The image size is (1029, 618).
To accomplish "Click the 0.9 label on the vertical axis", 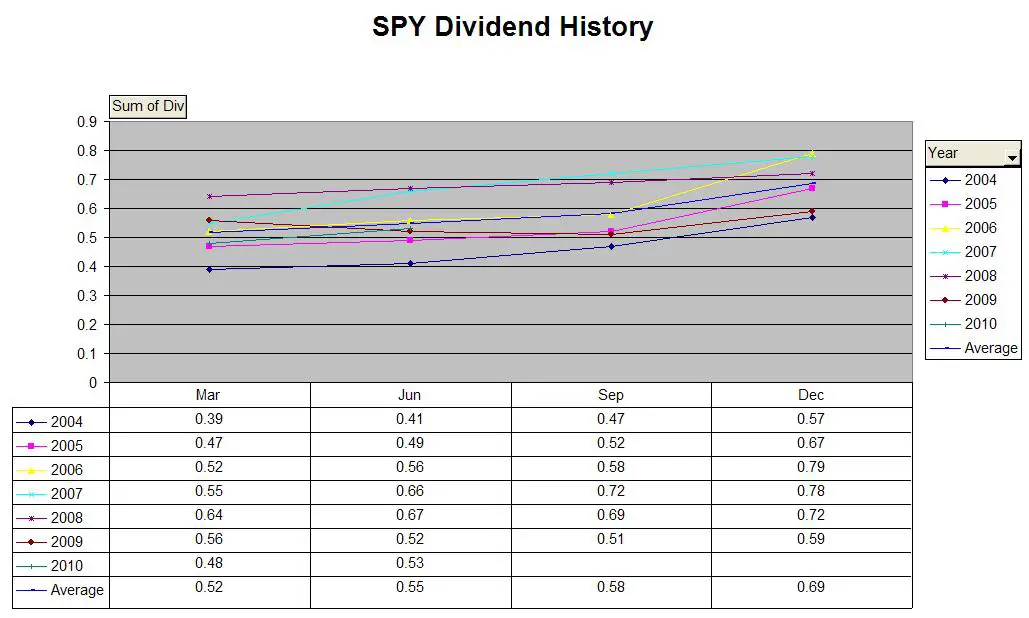I will (x=87, y=122).
